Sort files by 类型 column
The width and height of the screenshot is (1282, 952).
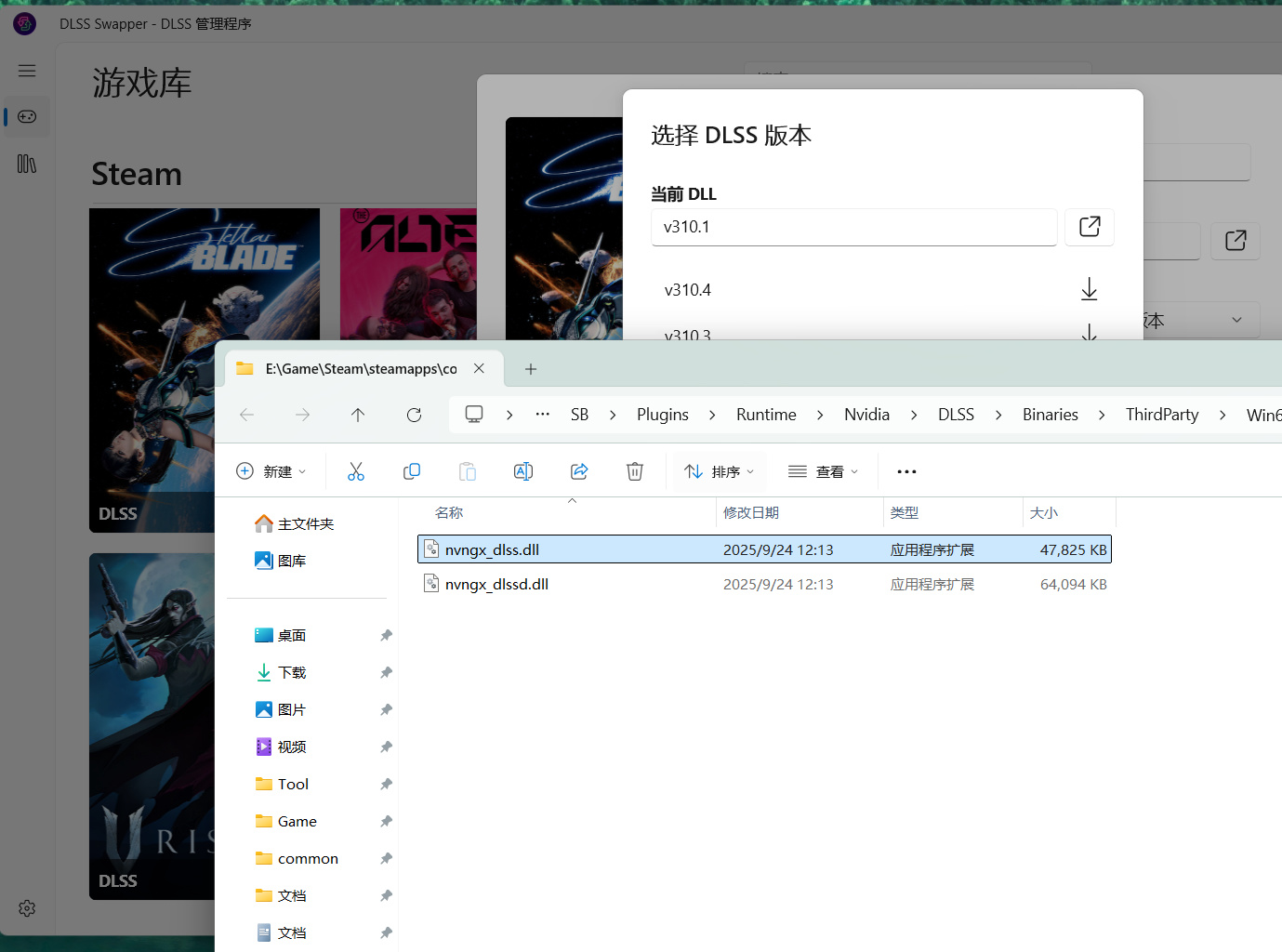click(953, 512)
